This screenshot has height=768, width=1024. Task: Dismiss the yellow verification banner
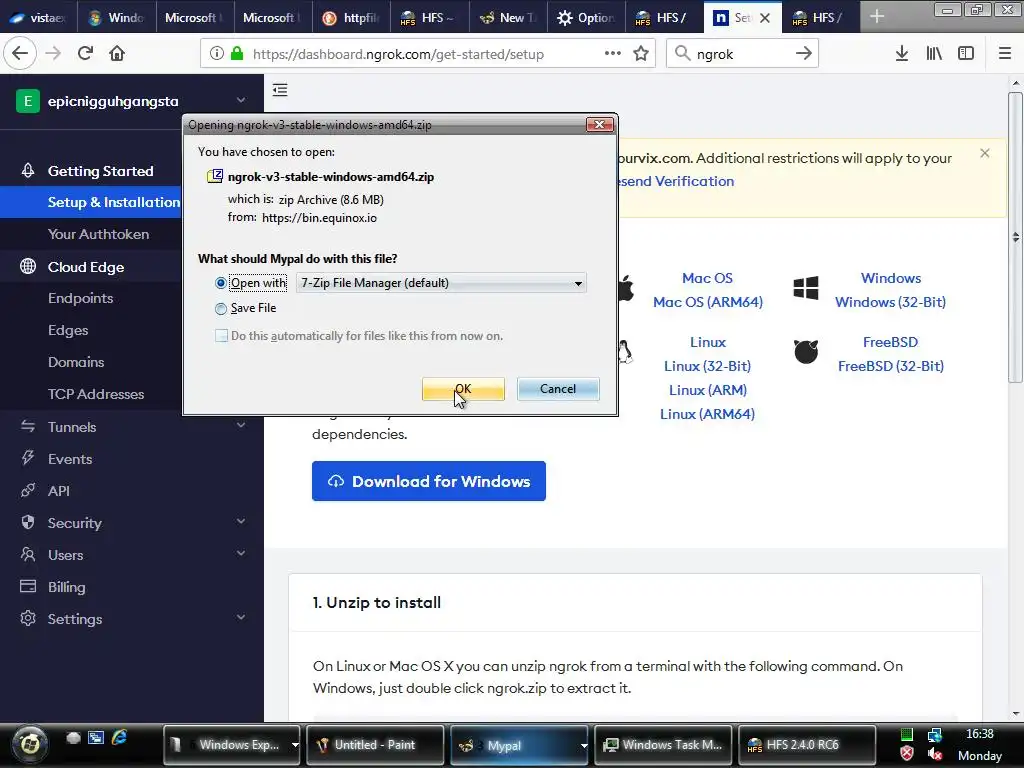985,153
